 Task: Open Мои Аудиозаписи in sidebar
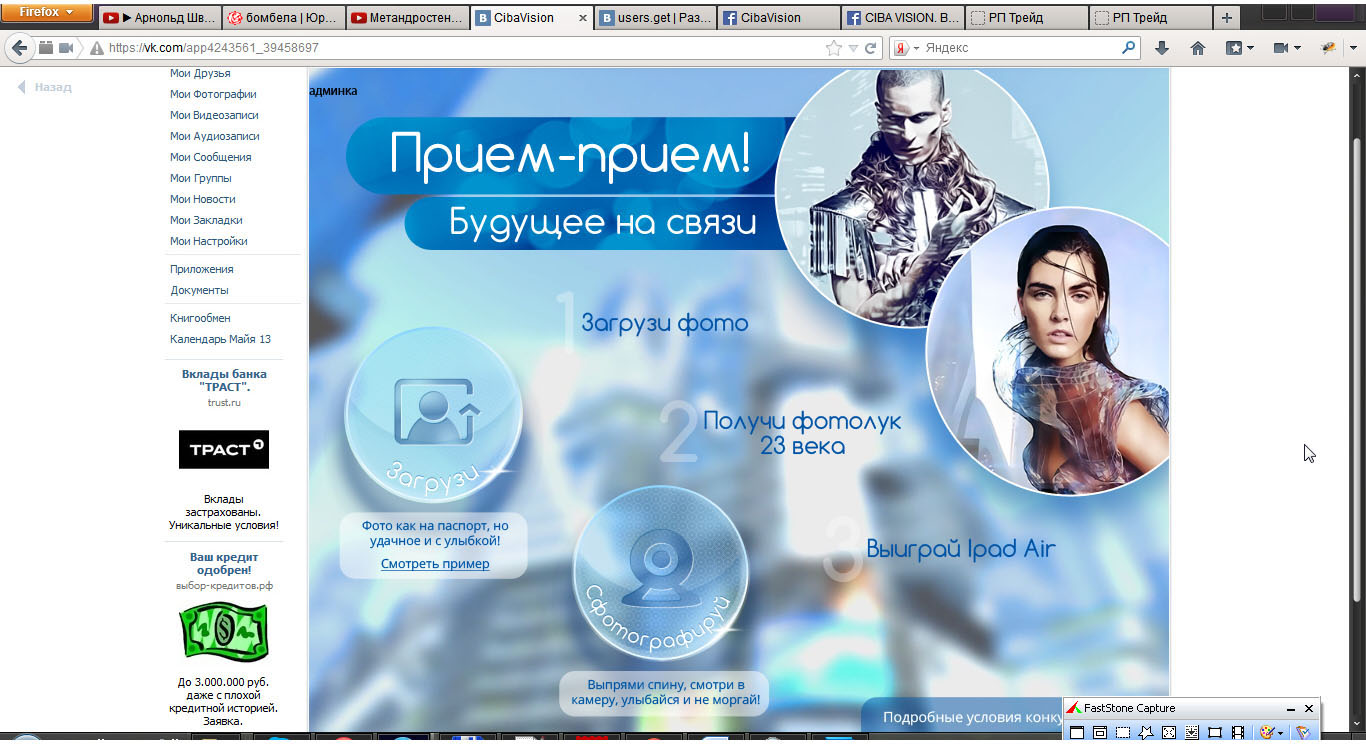tap(214, 136)
